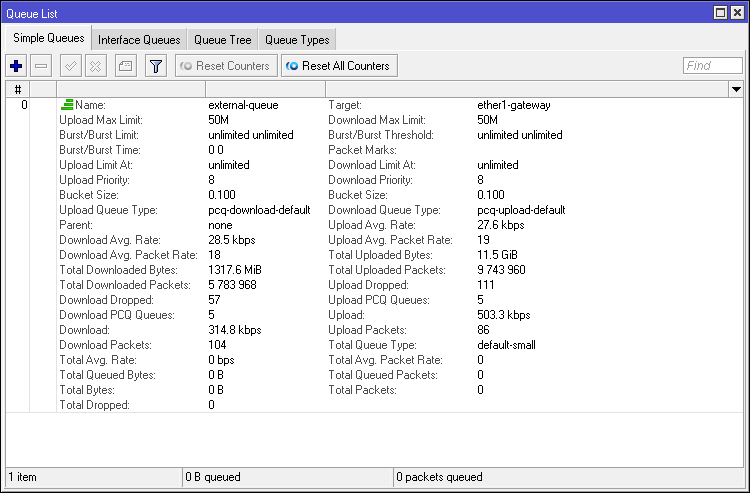The image size is (750, 493).
Task: Close the Queue List window
Action: [738, 12]
